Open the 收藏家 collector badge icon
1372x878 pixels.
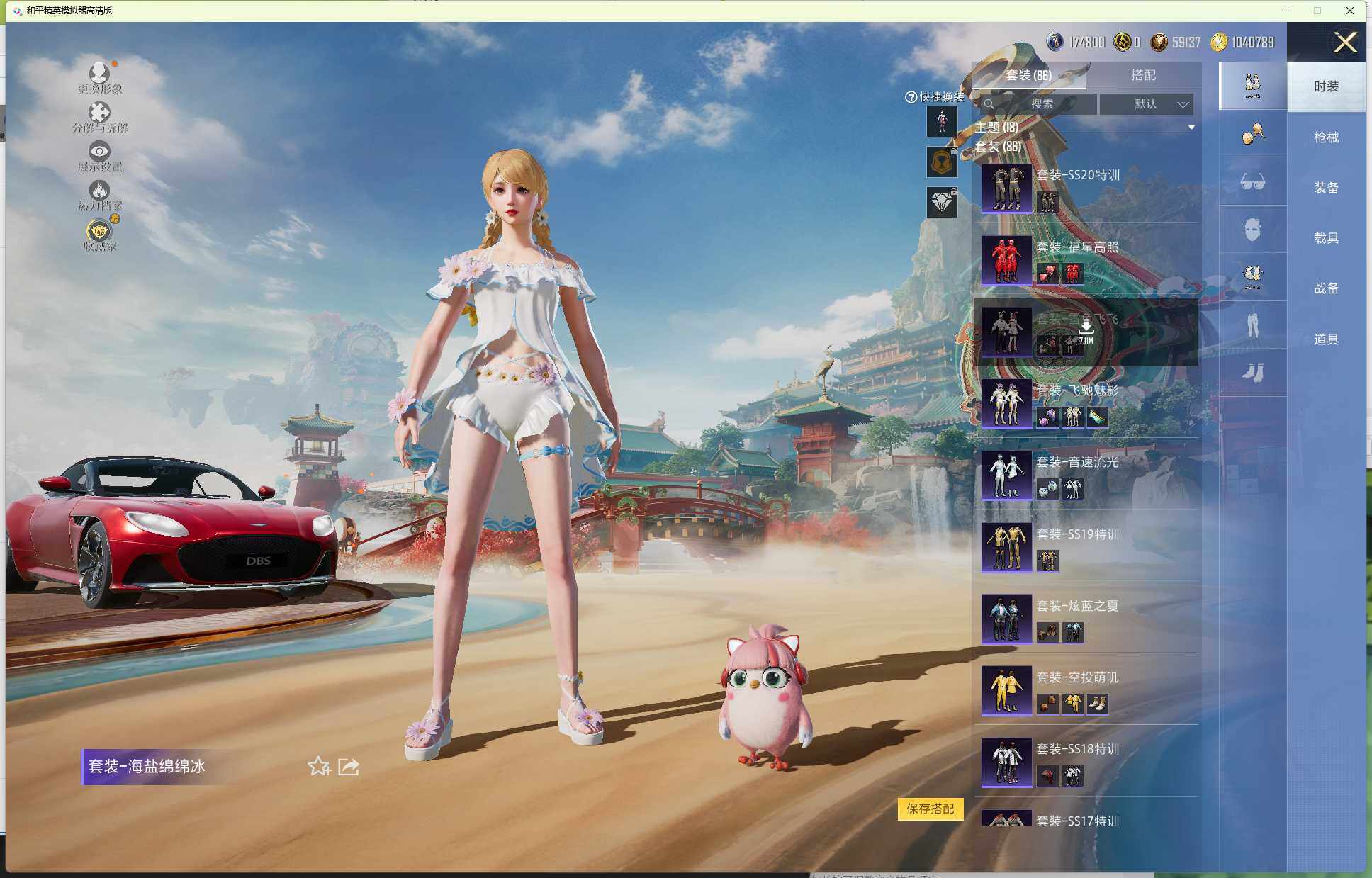pyautogui.click(x=99, y=231)
